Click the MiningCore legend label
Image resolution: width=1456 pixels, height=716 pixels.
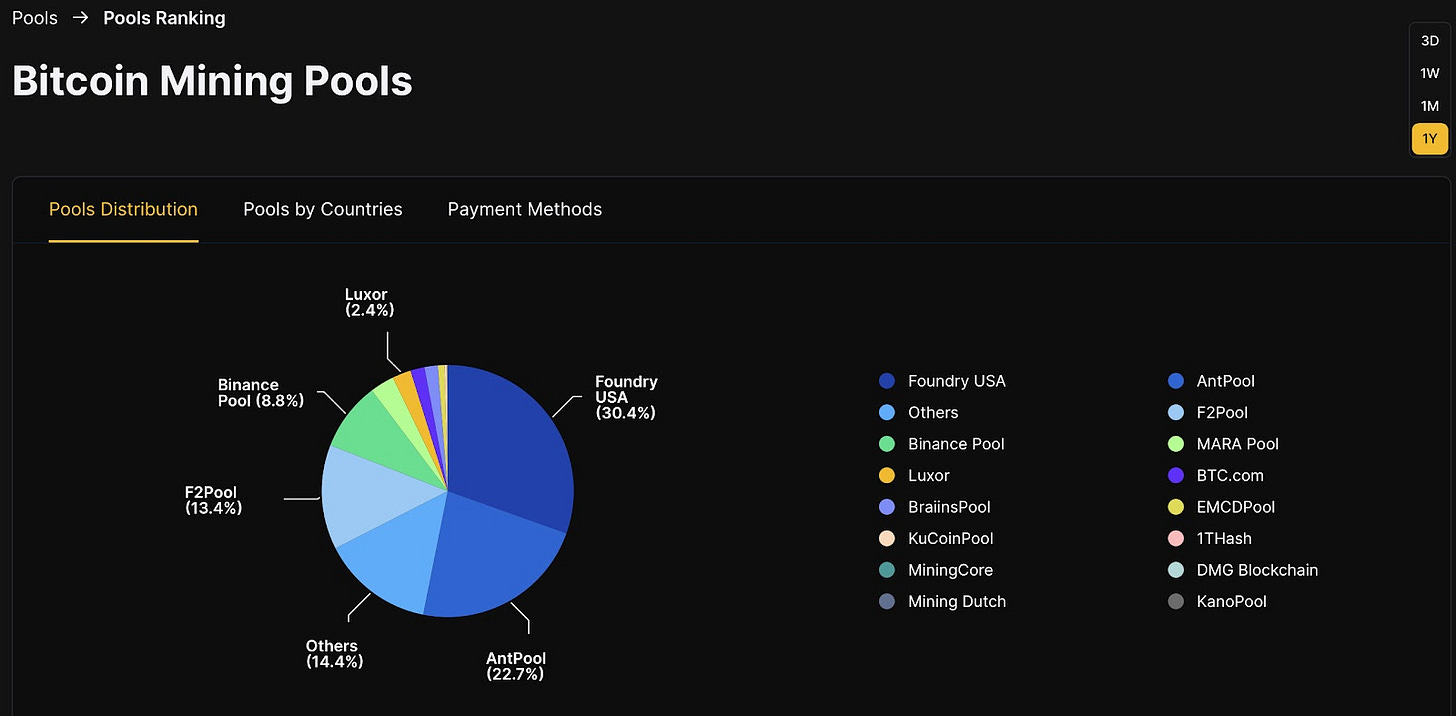tap(951, 570)
